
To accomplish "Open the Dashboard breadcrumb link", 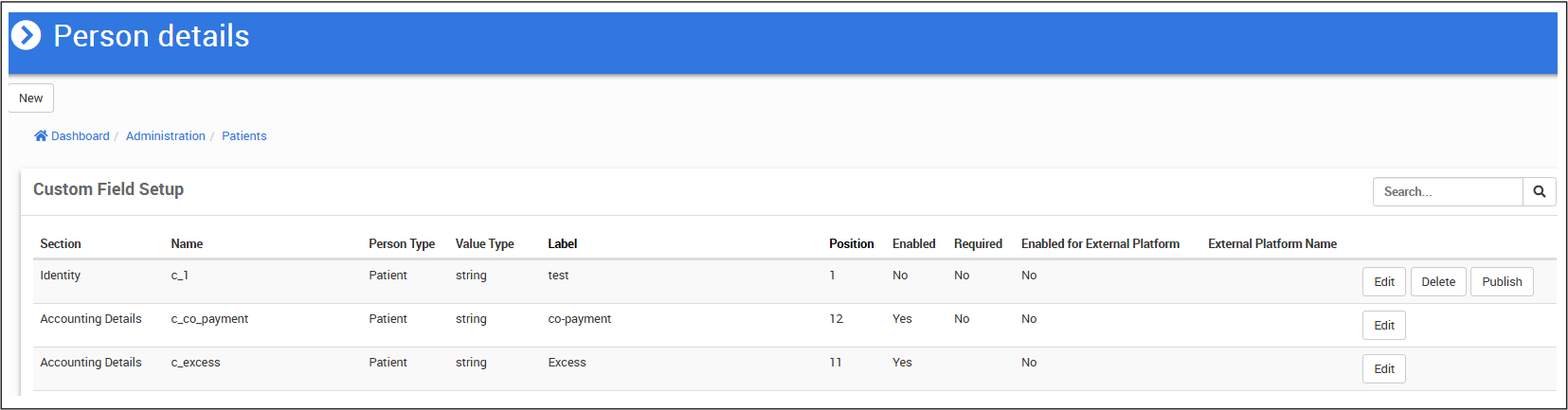I will (80, 136).
